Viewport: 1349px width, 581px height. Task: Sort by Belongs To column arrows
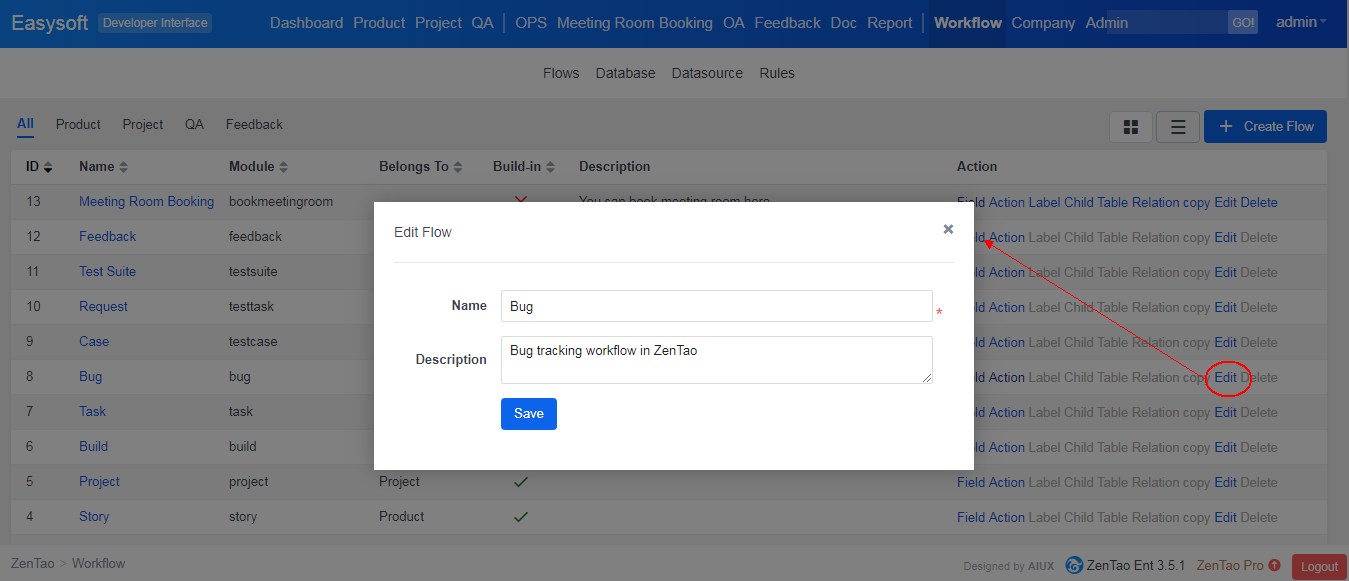pos(458,167)
